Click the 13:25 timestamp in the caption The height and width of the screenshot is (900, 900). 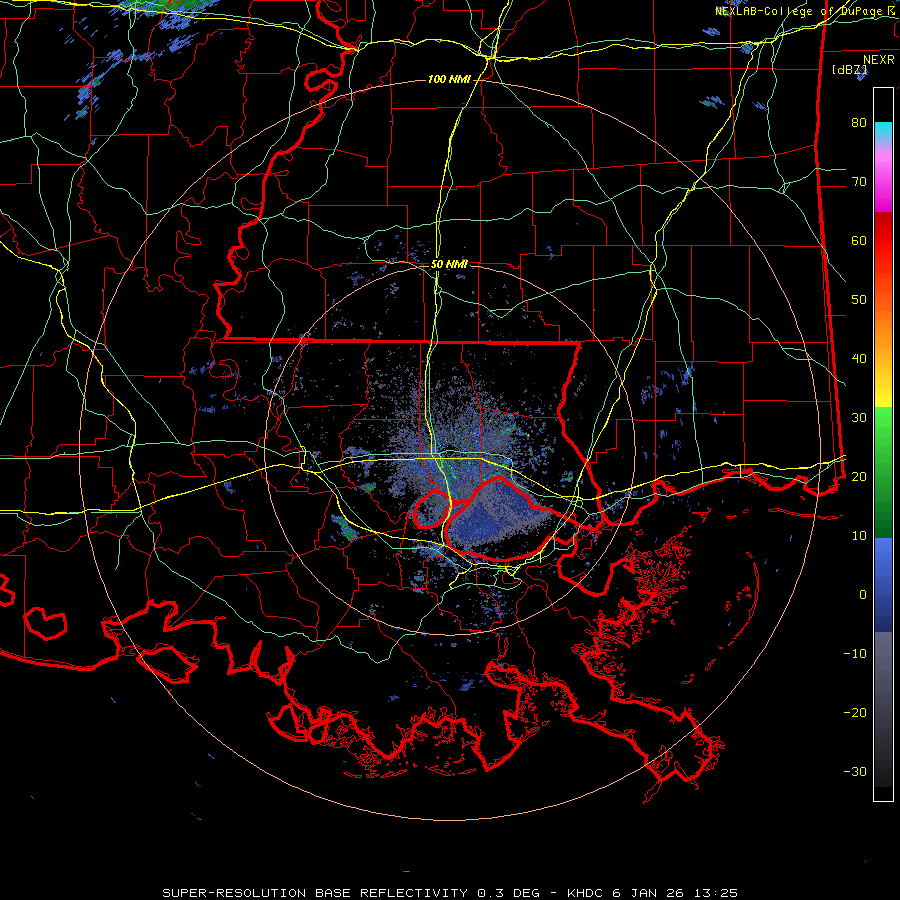717,893
